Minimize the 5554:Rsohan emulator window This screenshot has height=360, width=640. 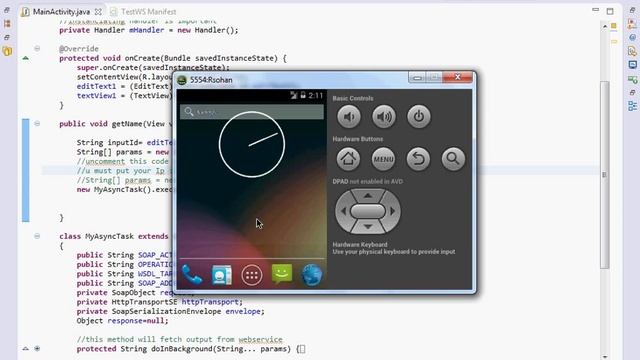pos(417,78)
